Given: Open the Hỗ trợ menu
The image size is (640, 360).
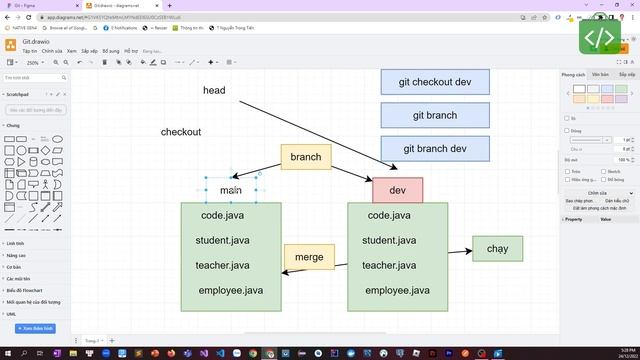Looking at the screenshot, I should pyautogui.click(x=131, y=51).
